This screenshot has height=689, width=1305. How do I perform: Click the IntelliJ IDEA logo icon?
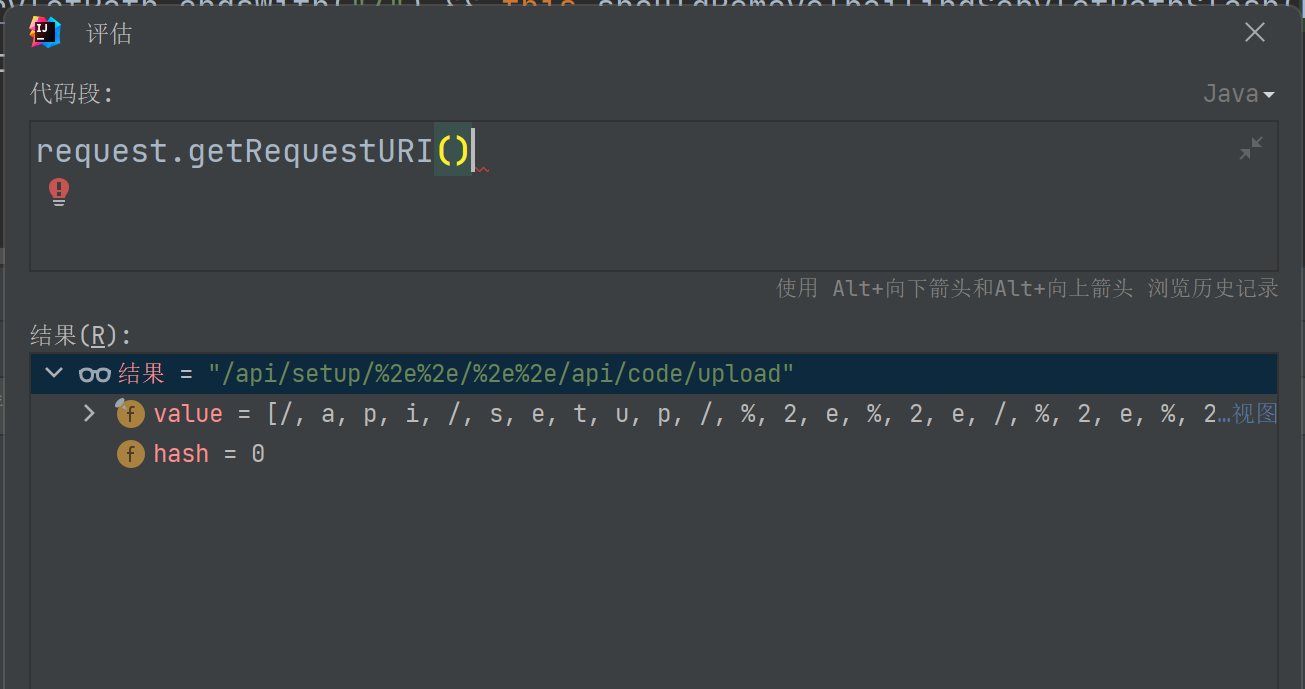(45, 33)
